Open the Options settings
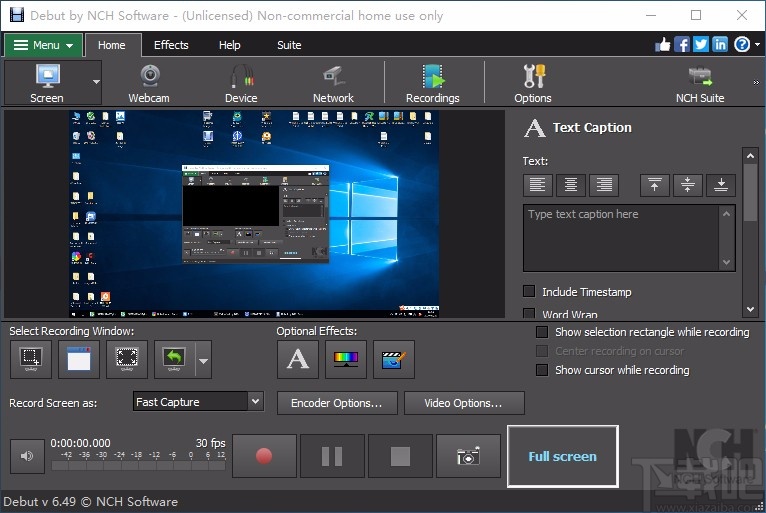Screen dimensions: 766x513 click(532, 83)
